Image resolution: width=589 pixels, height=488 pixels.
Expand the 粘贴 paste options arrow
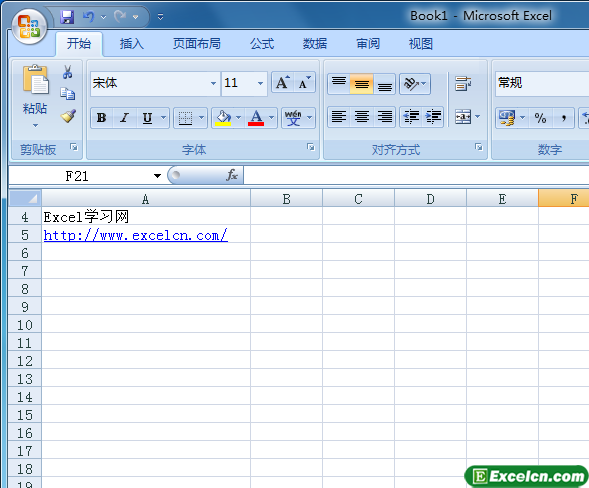coord(35,125)
